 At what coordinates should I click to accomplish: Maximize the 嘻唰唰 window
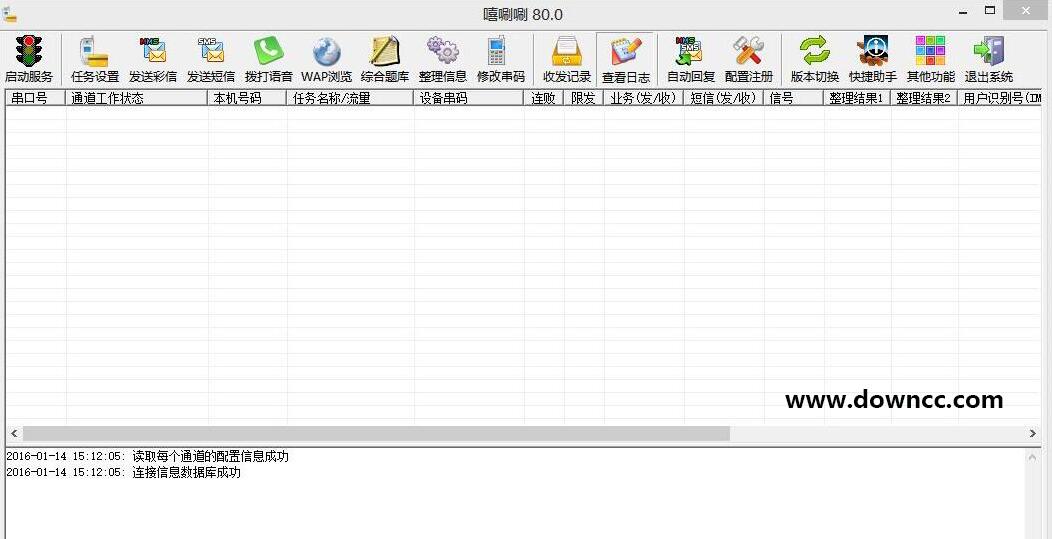(x=990, y=11)
